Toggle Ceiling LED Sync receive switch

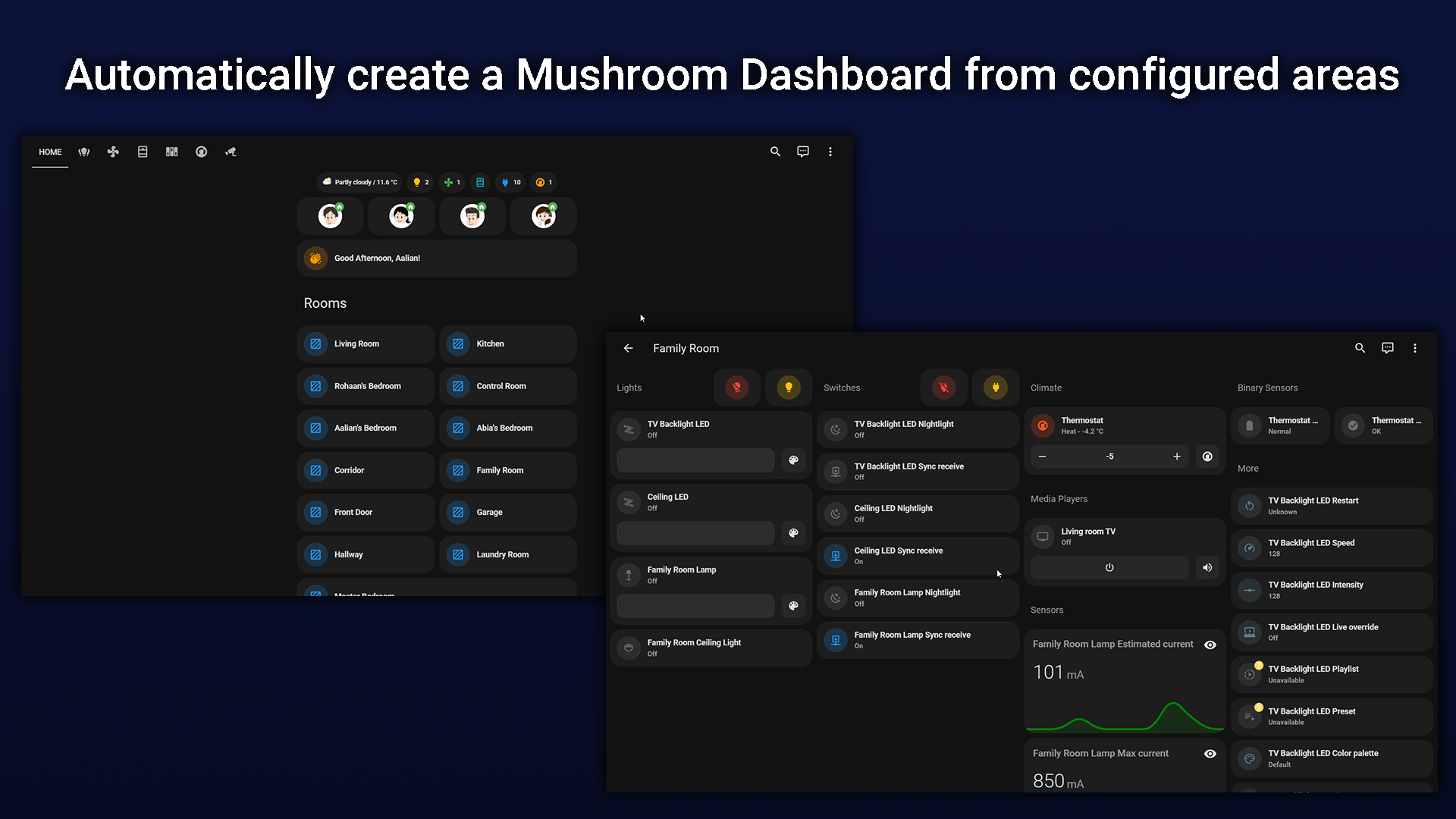pos(836,556)
